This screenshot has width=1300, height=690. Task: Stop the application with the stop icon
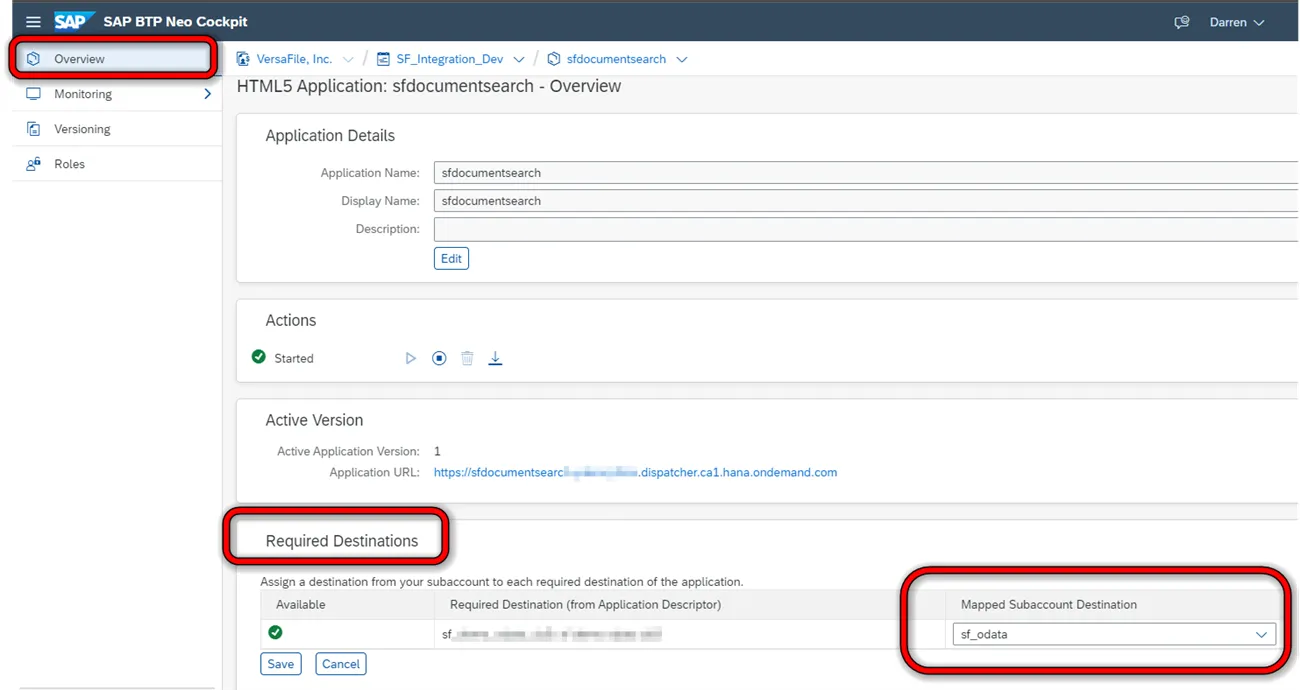pos(439,358)
